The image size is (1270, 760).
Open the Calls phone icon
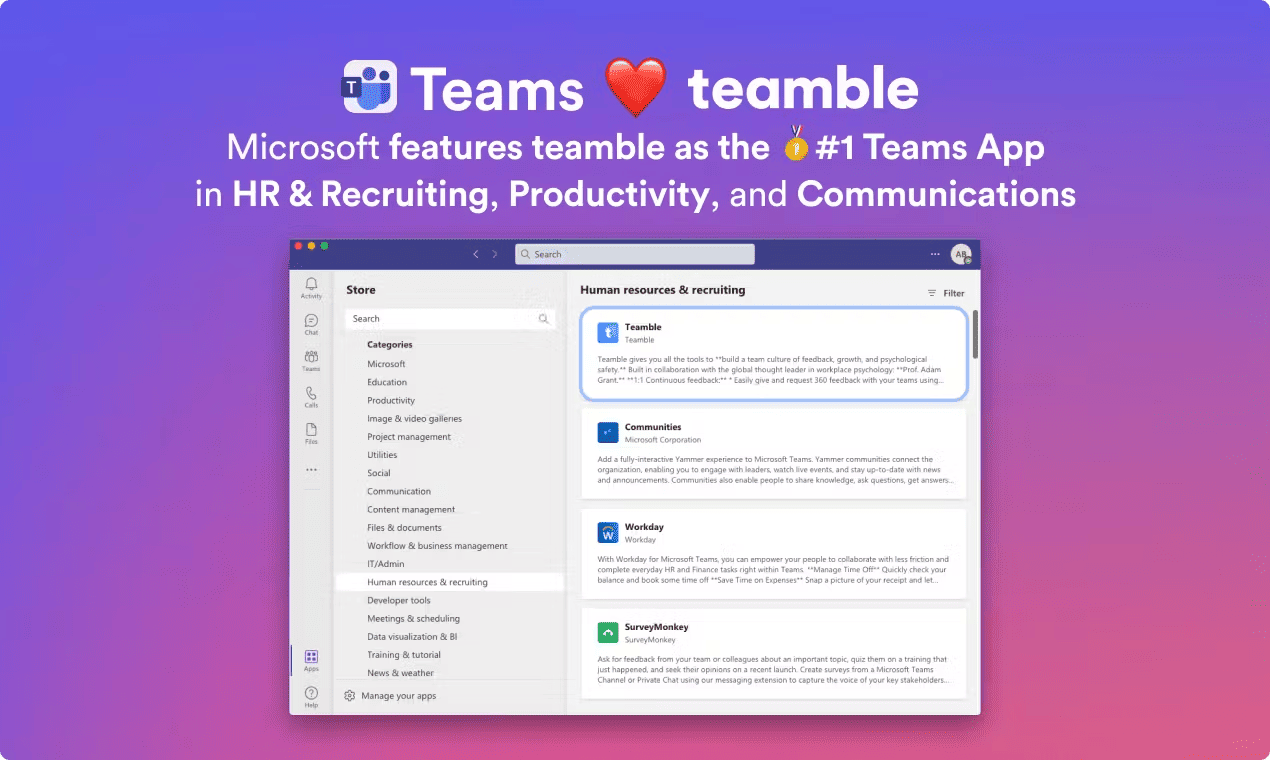pos(311,396)
